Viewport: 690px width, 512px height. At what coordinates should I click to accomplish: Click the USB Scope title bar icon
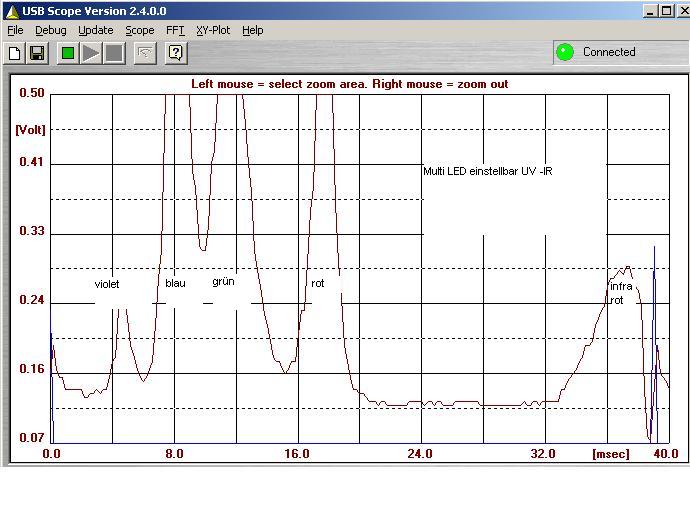11,11
